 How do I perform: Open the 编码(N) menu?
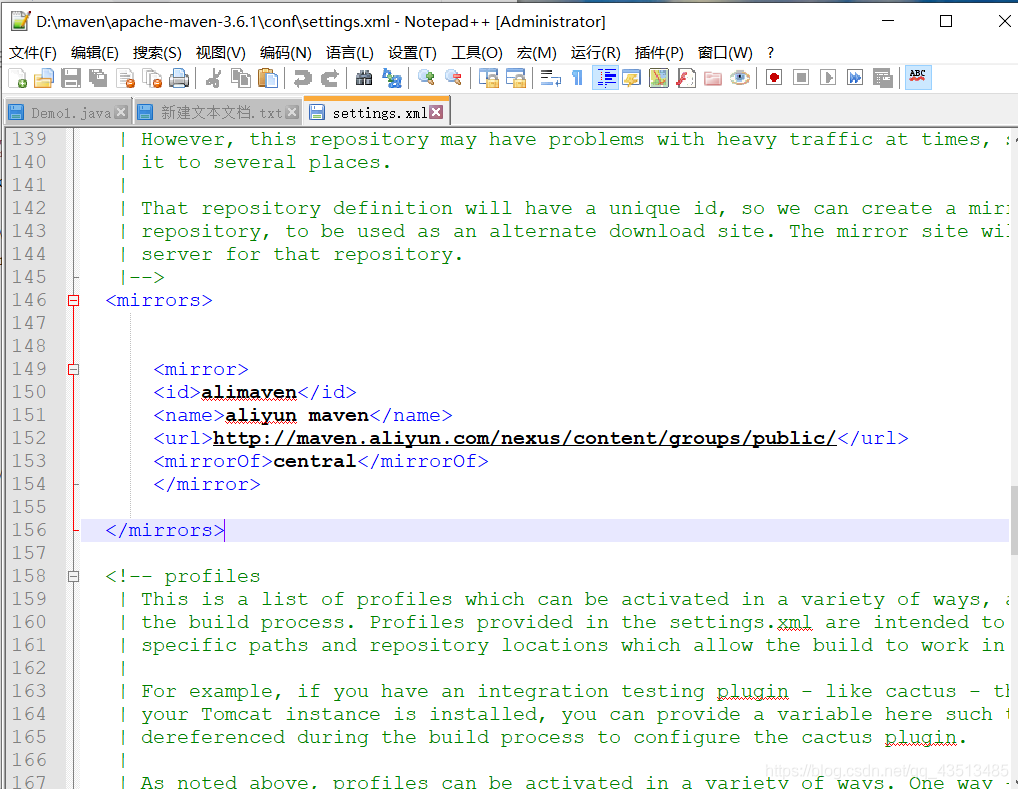pyautogui.click(x=286, y=53)
